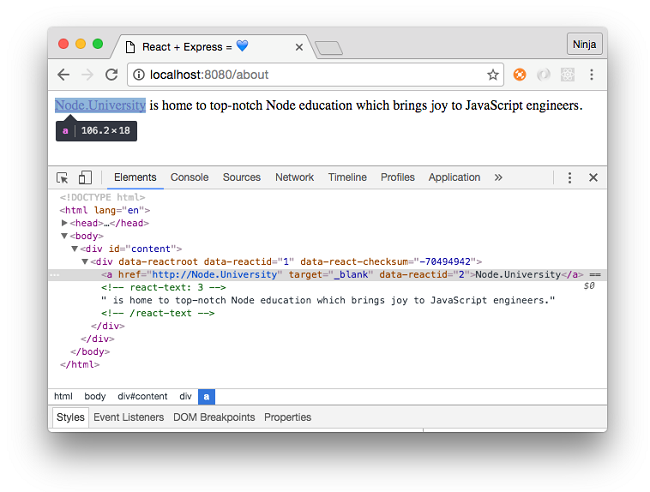Switch to the Timeline tab

click(347, 177)
